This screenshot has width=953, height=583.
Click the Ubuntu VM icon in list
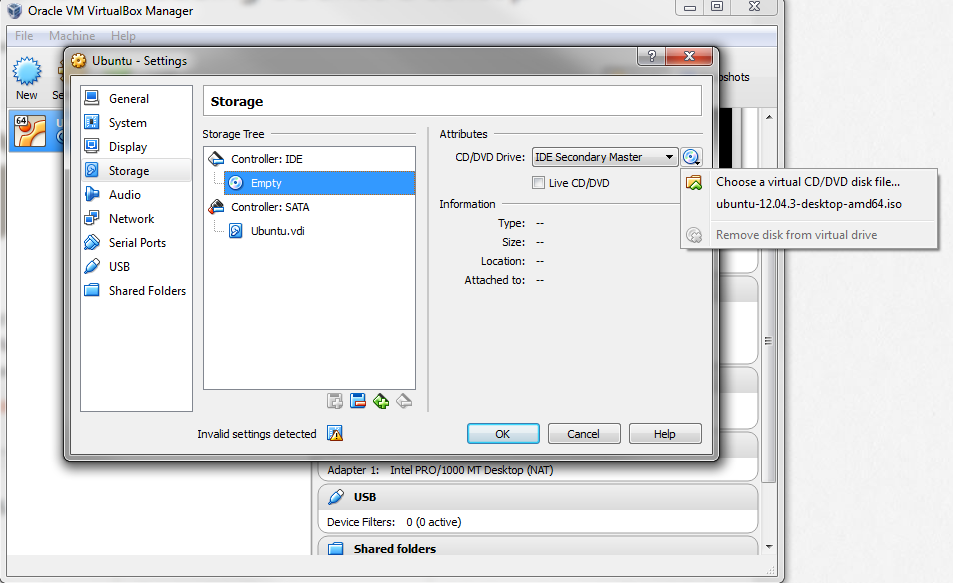click(30, 131)
